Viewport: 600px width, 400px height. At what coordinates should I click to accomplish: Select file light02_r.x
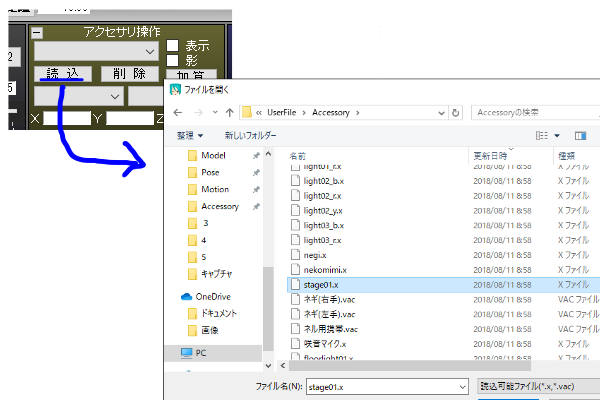[322, 196]
